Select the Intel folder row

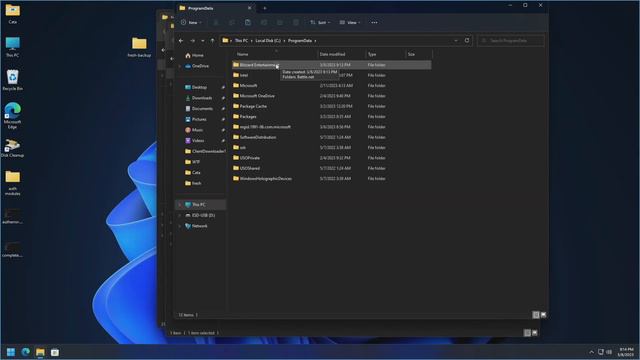click(x=331, y=75)
